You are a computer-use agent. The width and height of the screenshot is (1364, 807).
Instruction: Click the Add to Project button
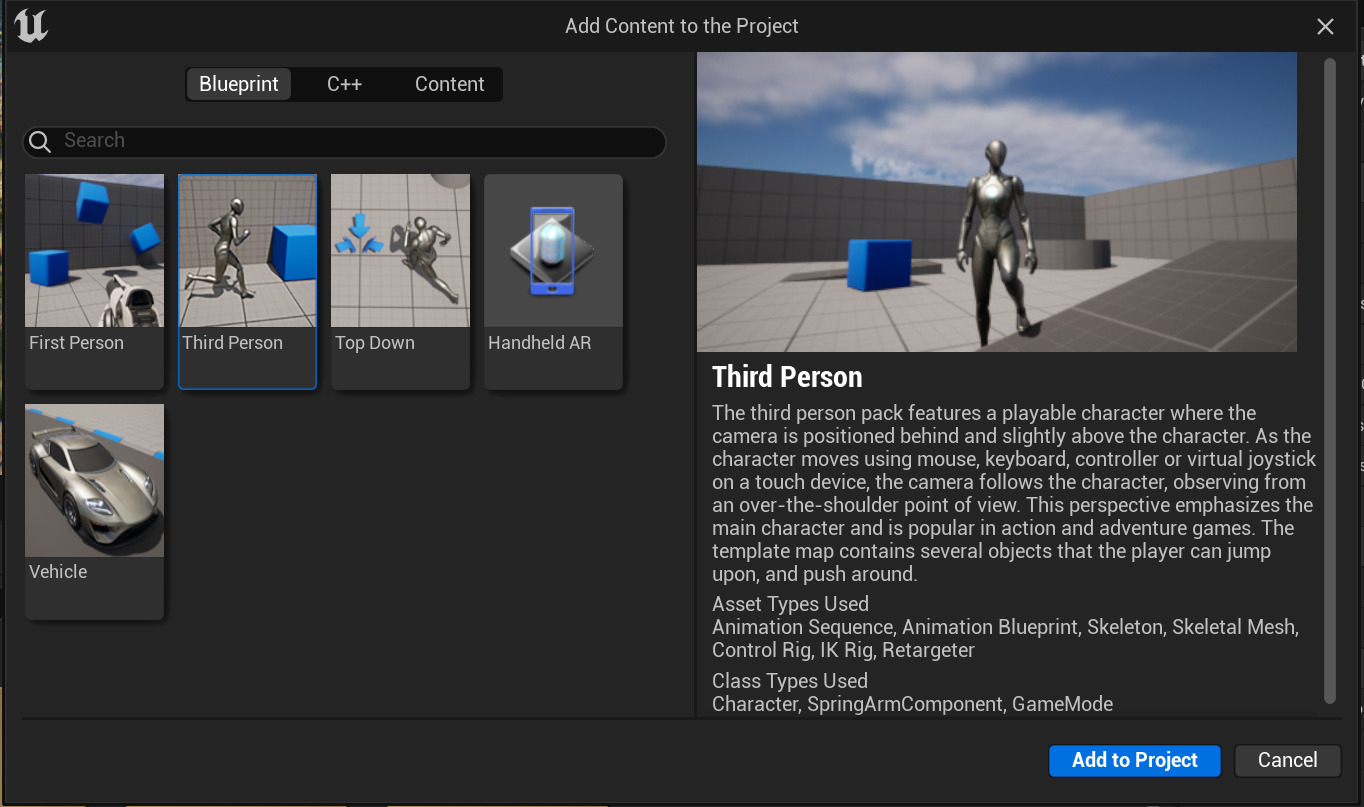1135,760
